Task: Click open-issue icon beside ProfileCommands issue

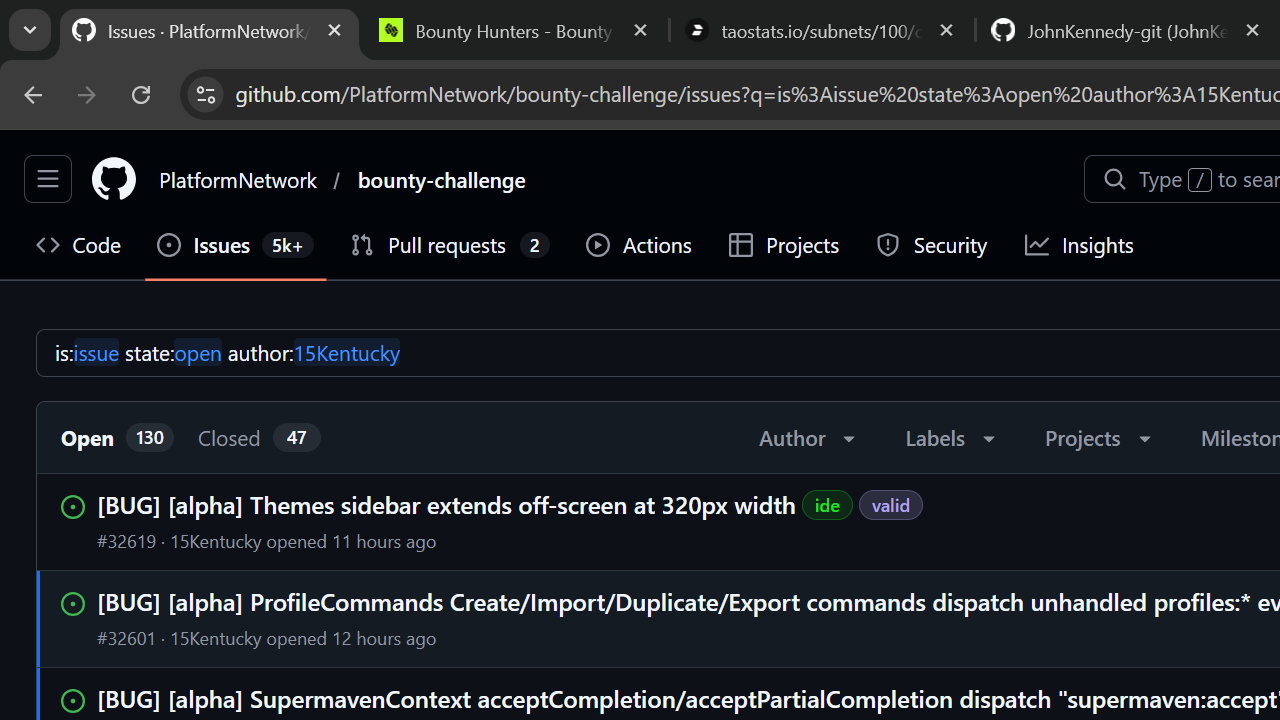Action: pyautogui.click(x=73, y=604)
